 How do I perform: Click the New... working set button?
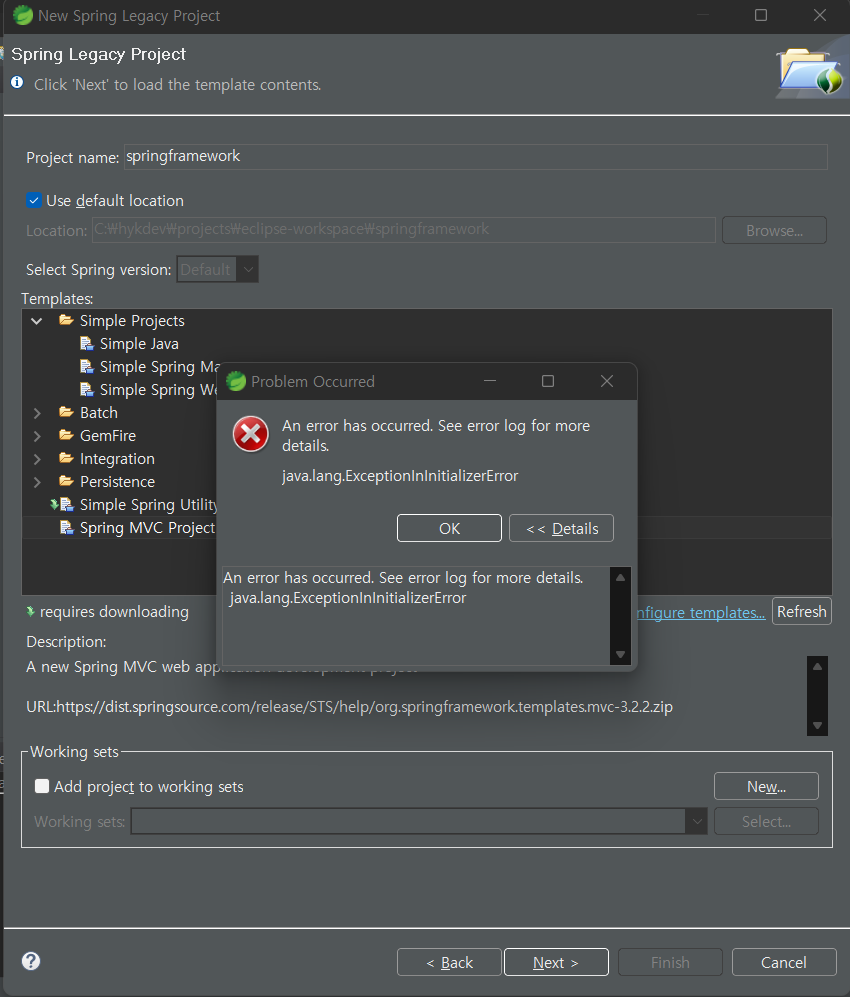pyautogui.click(x=766, y=786)
